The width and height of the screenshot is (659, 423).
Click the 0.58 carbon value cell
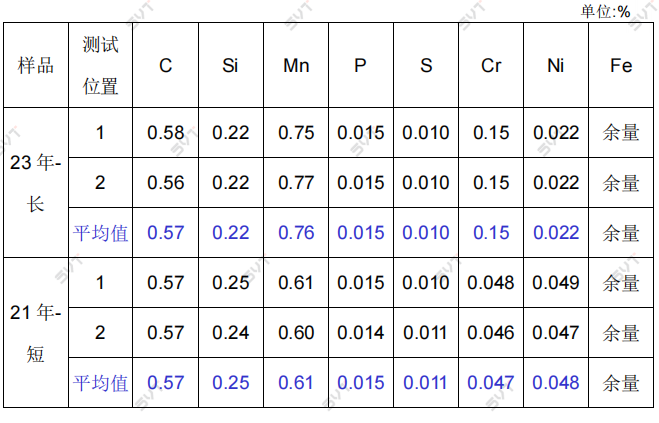166,133
